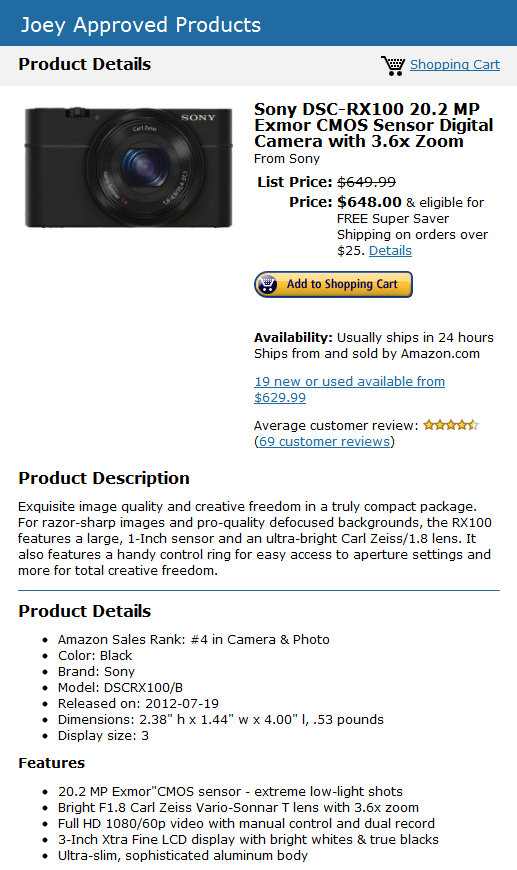Open the 69 customer reviews link
The height and width of the screenshot is (870, 517).
tap(325, 442)
